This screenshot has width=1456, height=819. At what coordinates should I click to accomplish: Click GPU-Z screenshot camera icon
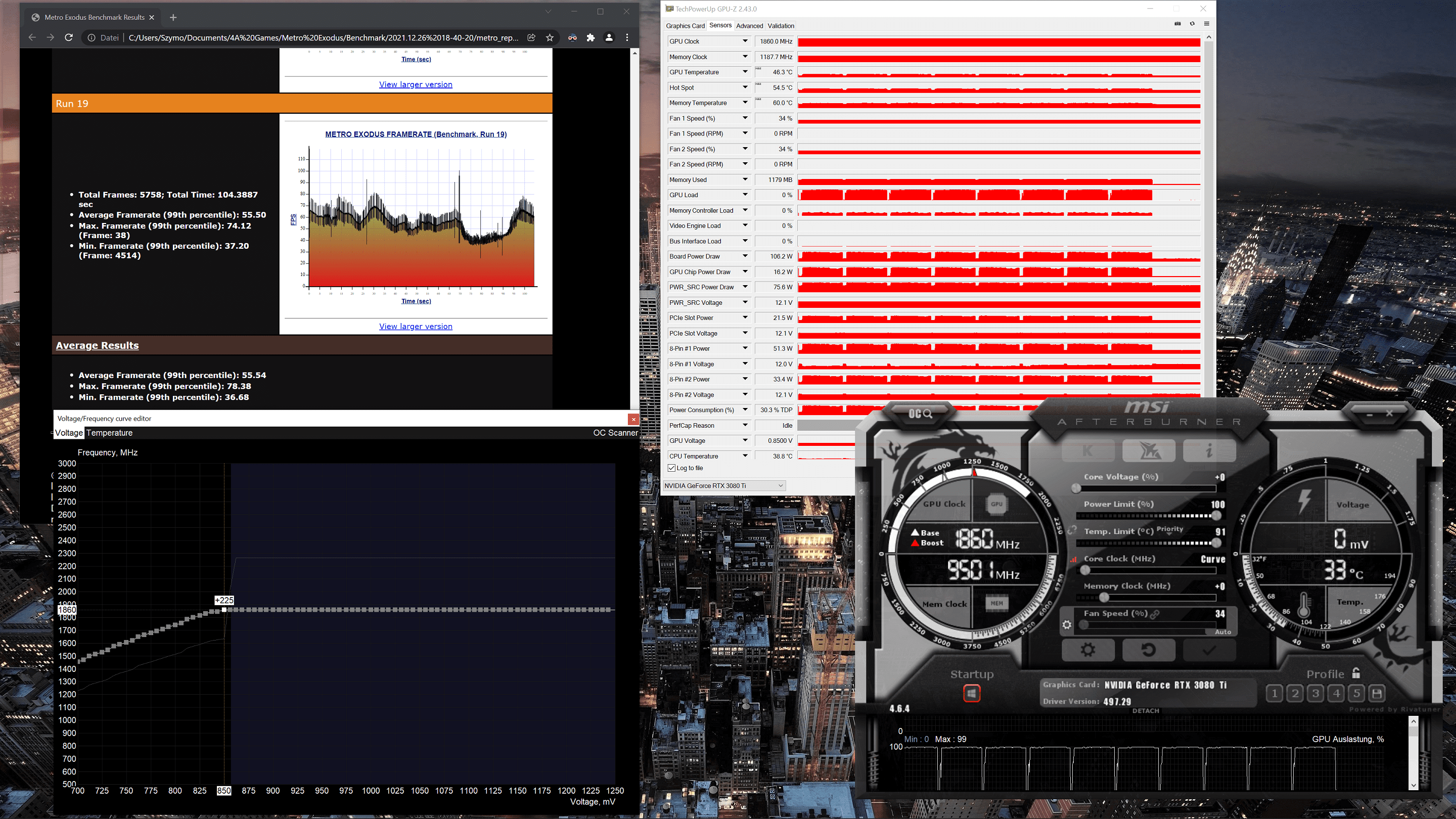pos(1178,24)
